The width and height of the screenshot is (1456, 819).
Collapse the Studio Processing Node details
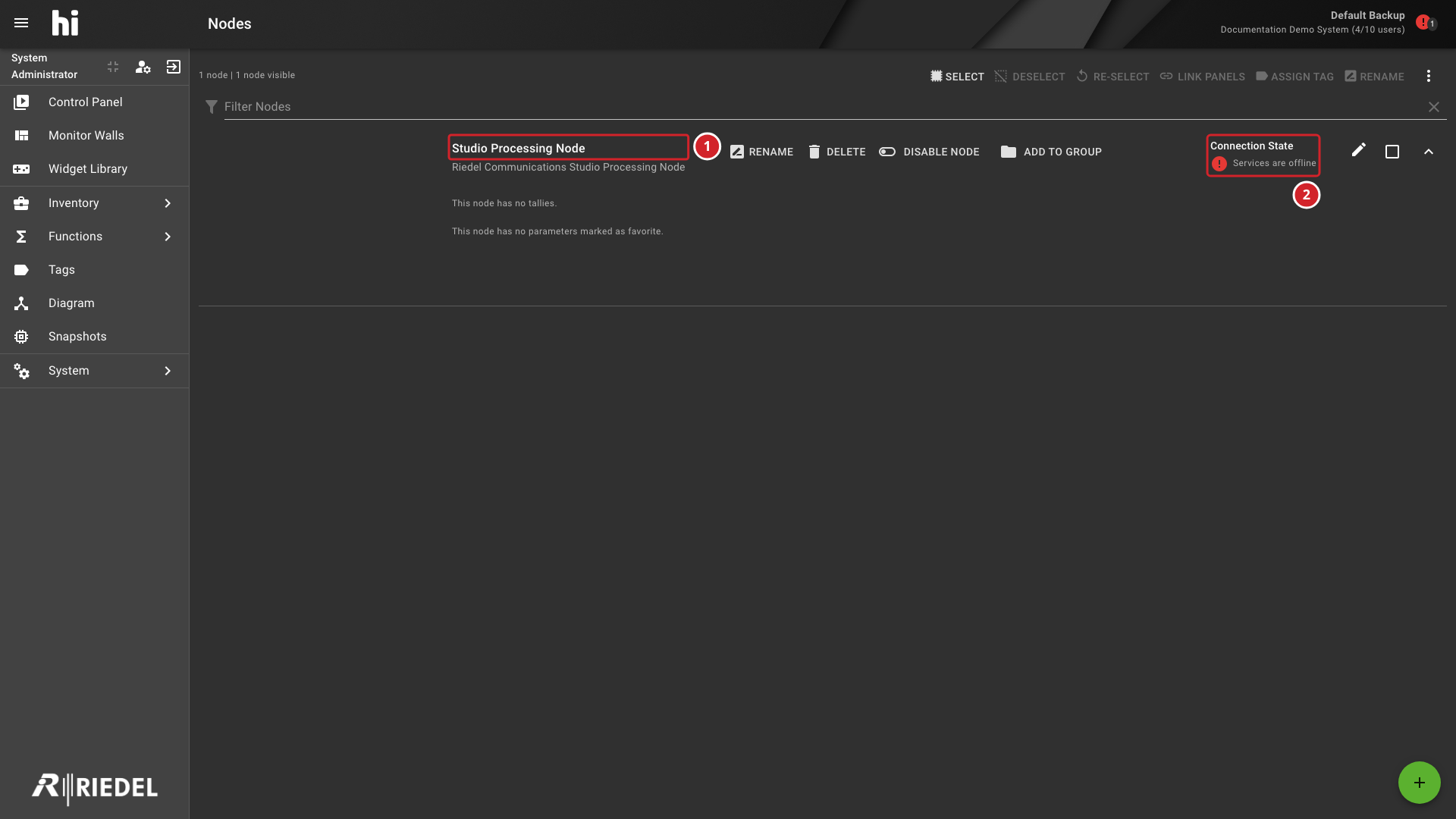pos(1429,152)
